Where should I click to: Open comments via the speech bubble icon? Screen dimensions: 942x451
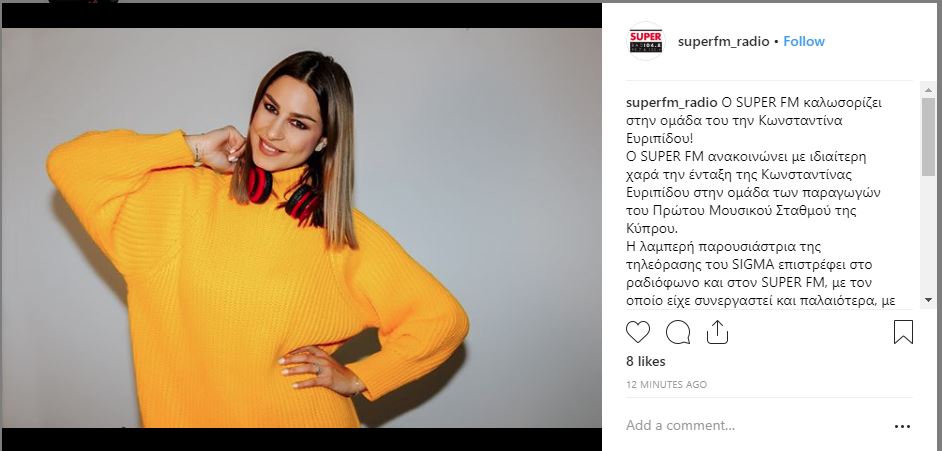678,332
